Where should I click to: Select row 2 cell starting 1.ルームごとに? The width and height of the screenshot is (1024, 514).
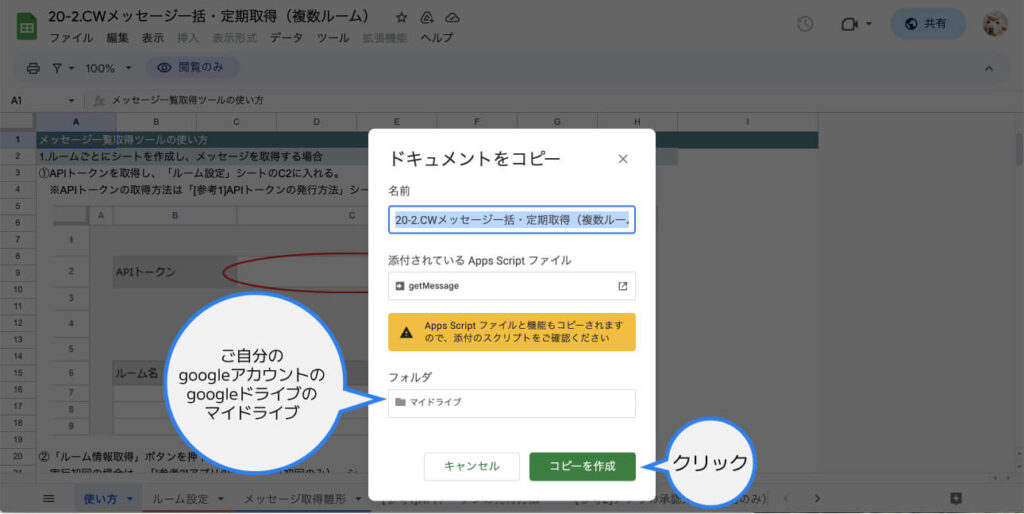pos(180,157)
